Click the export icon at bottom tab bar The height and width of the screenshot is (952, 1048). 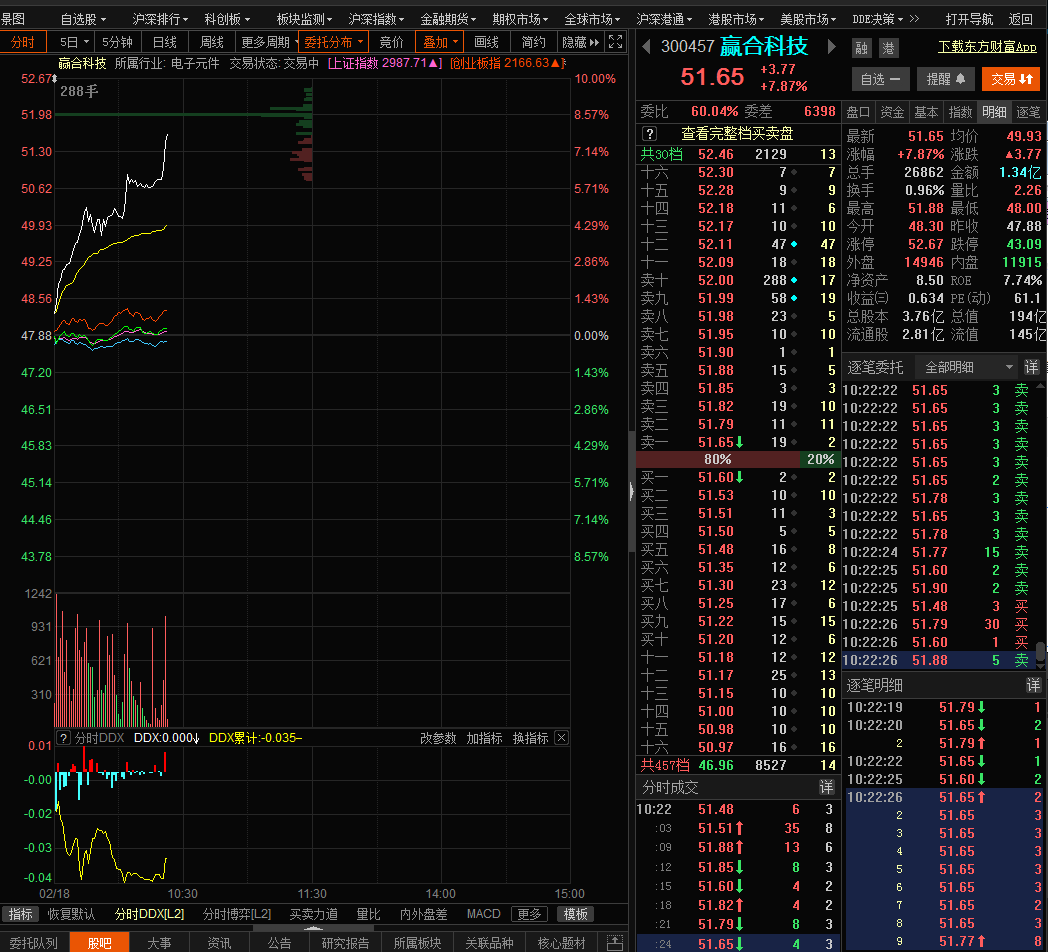click(x=614, y=943)
